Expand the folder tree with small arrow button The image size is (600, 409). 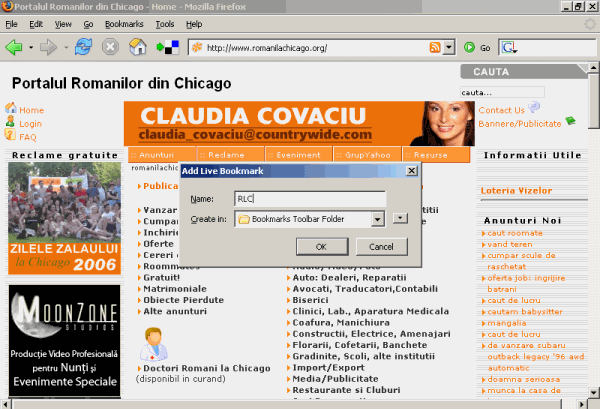click(x=400, y=218)
